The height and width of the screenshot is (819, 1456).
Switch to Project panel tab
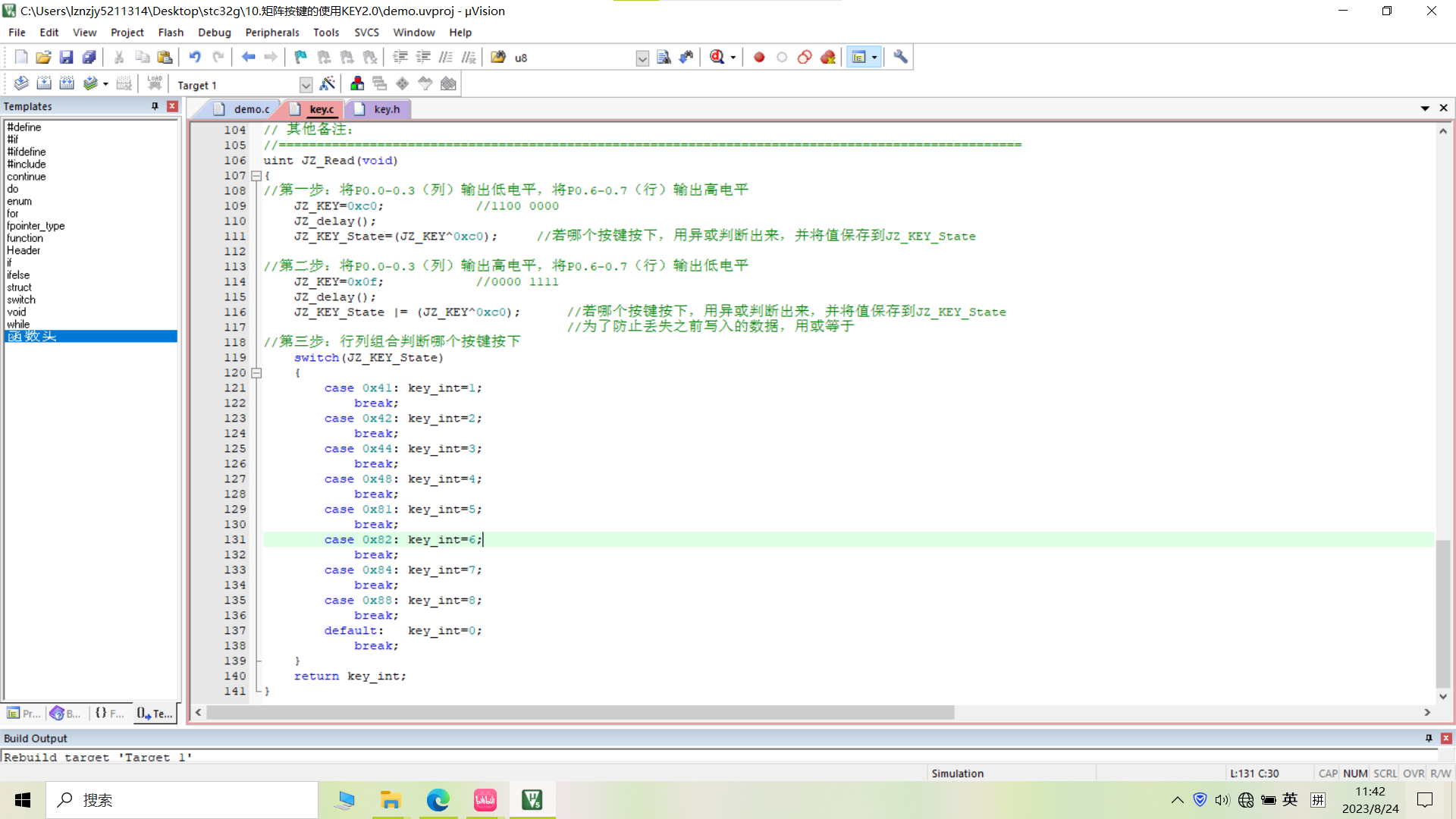[x=24, y=714]
